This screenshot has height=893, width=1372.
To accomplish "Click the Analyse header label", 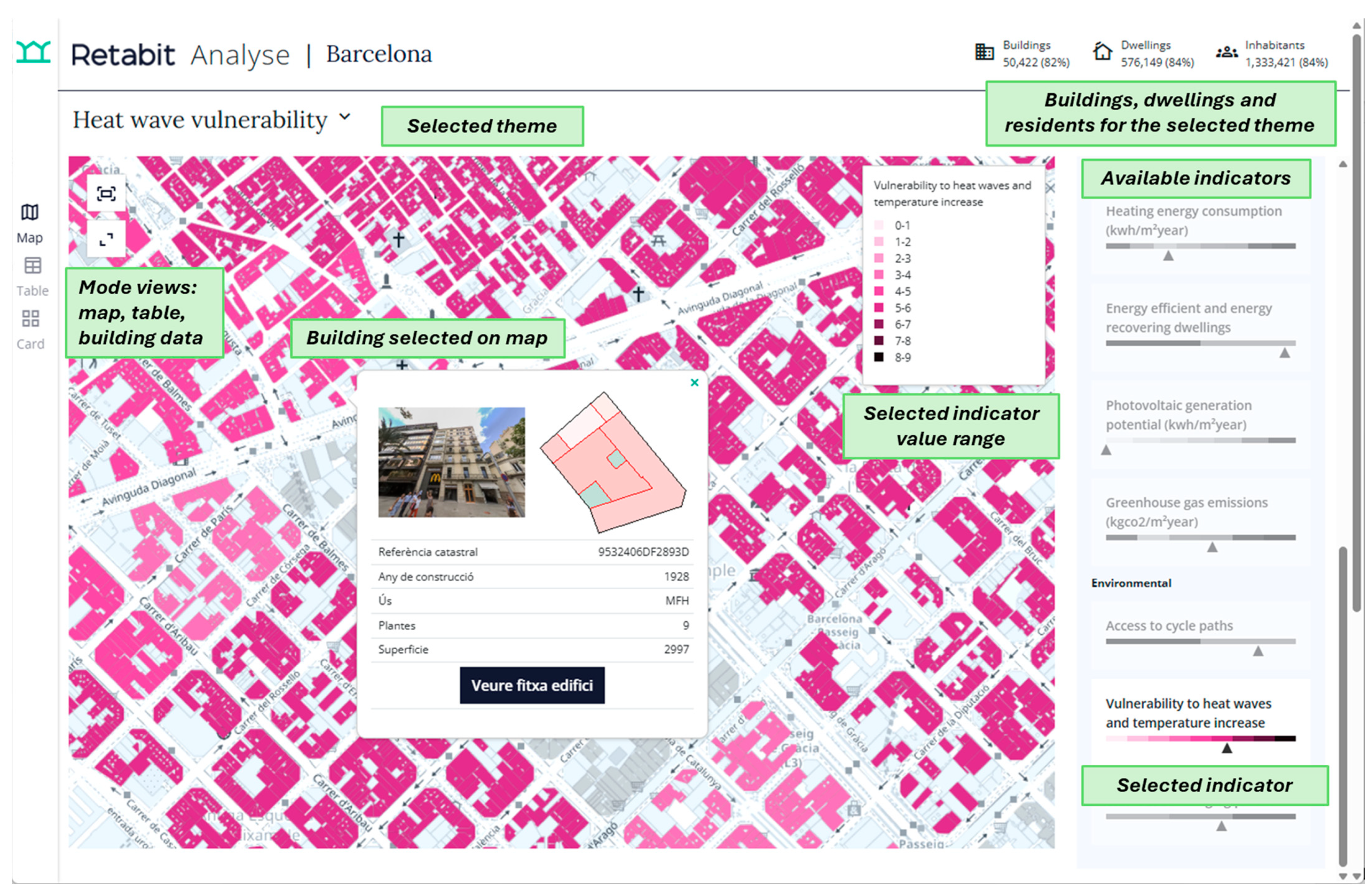I will click(x=240, y=56).
